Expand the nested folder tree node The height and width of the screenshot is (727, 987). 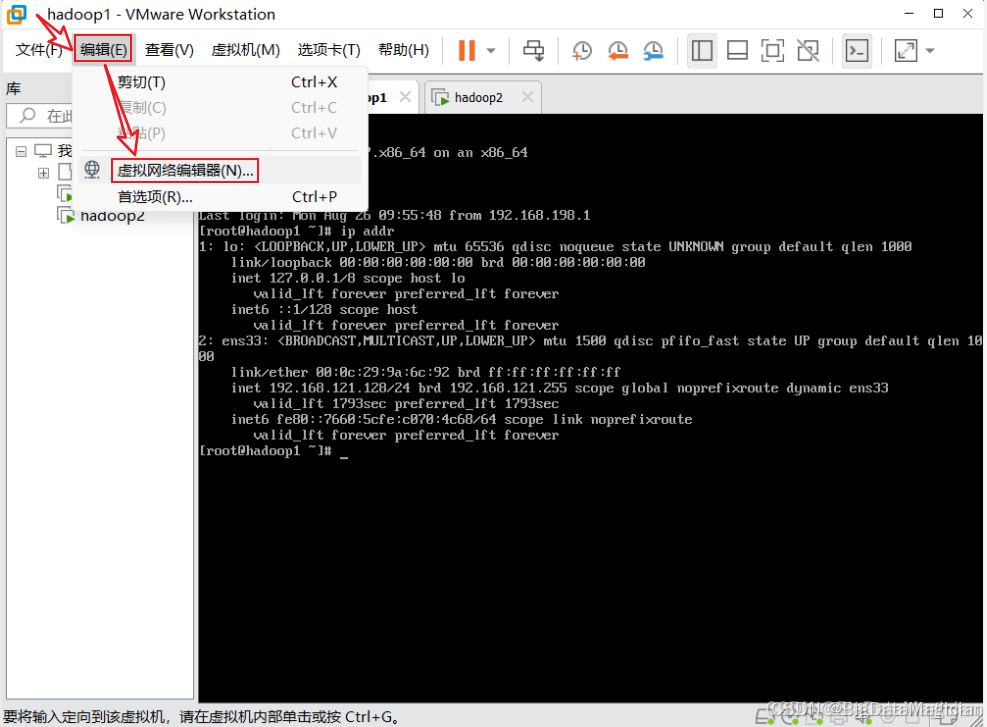pyautogui.click(x=43, y=172)
